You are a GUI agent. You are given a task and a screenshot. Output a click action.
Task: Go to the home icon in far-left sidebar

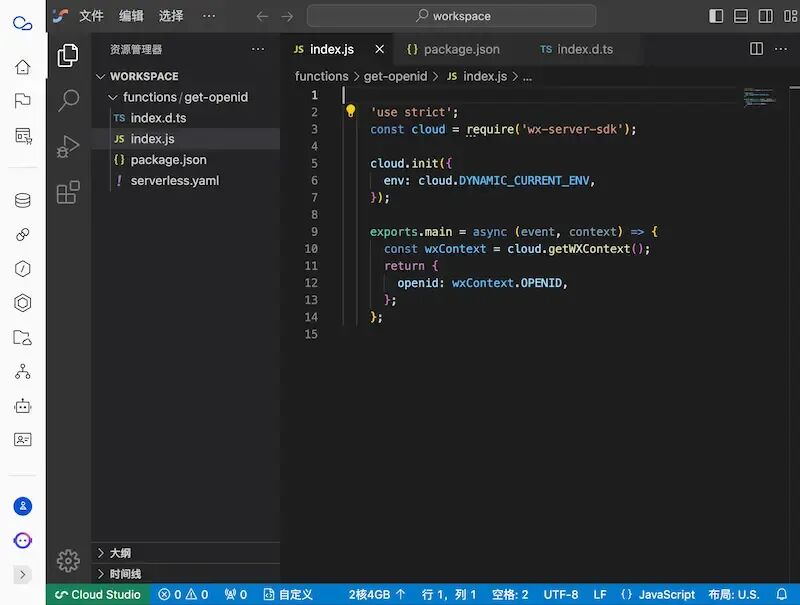pos(22,67)
